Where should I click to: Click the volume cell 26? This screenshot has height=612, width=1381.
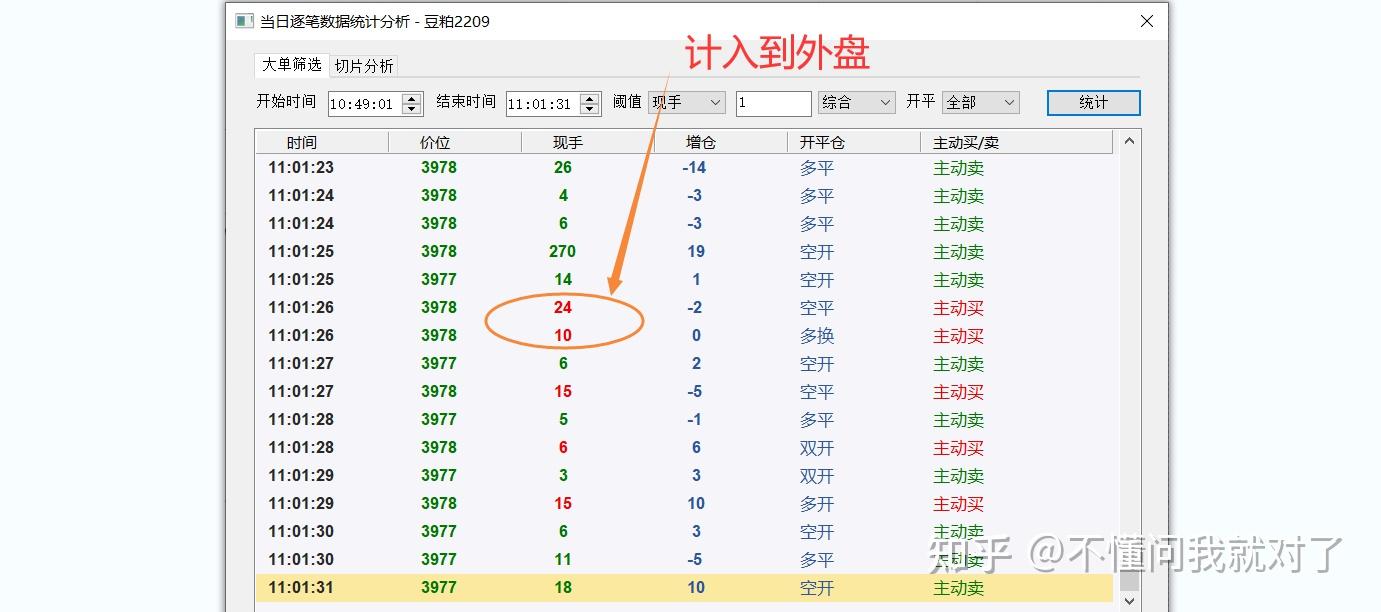point(563,167)
